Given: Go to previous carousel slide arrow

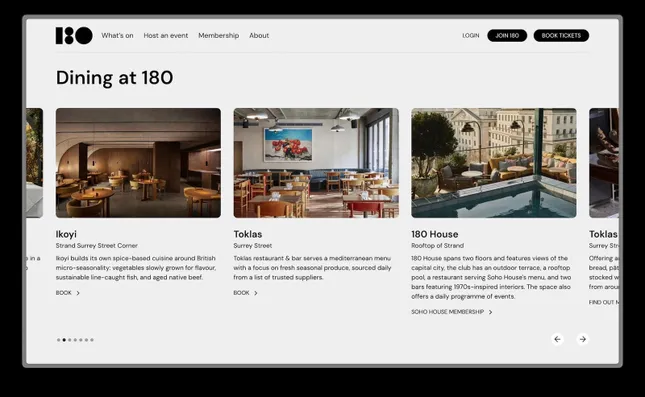Looking at the screenshot, I should [x=557, y=339].
